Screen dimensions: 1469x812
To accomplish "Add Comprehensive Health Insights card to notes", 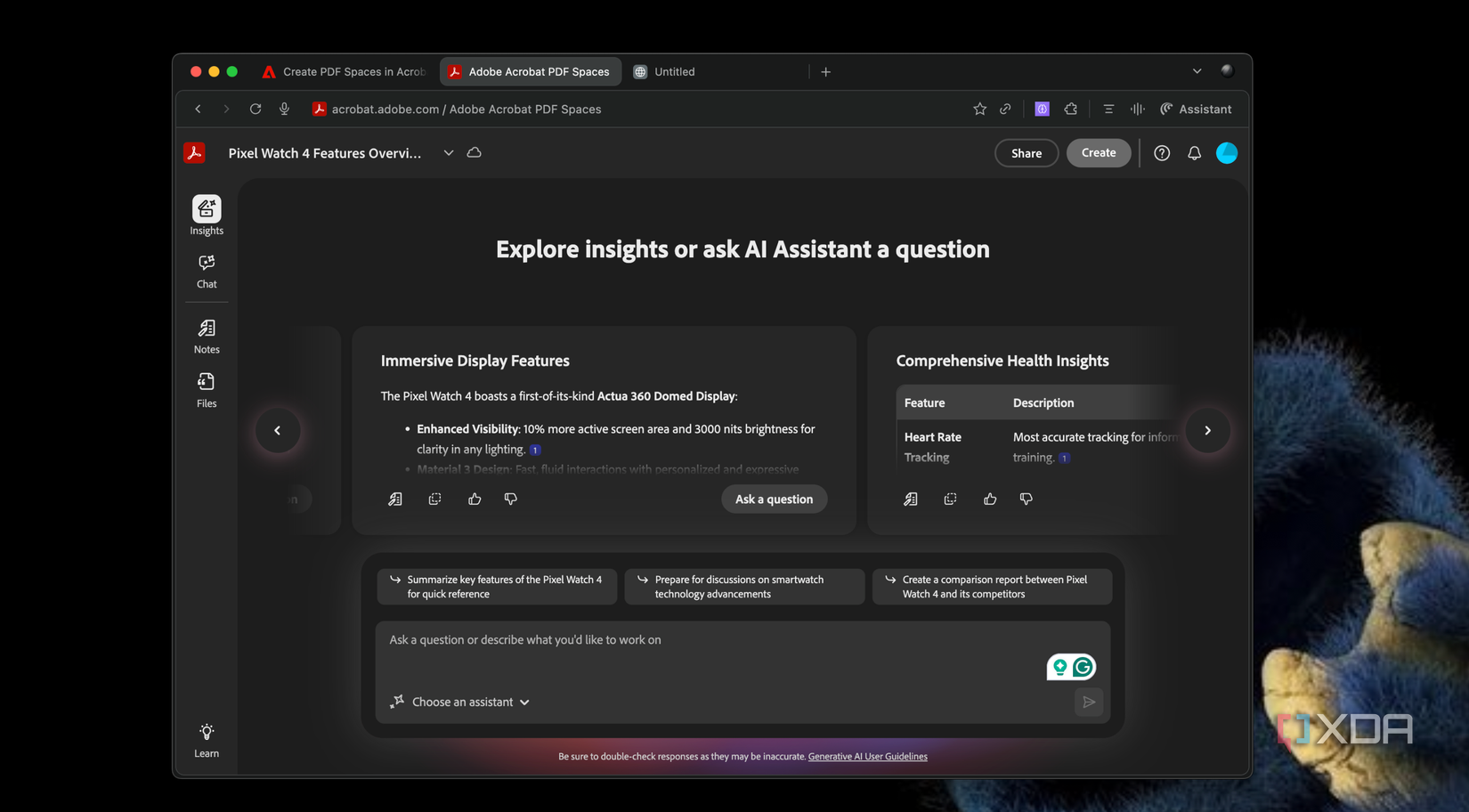I will tap(911, 499).
